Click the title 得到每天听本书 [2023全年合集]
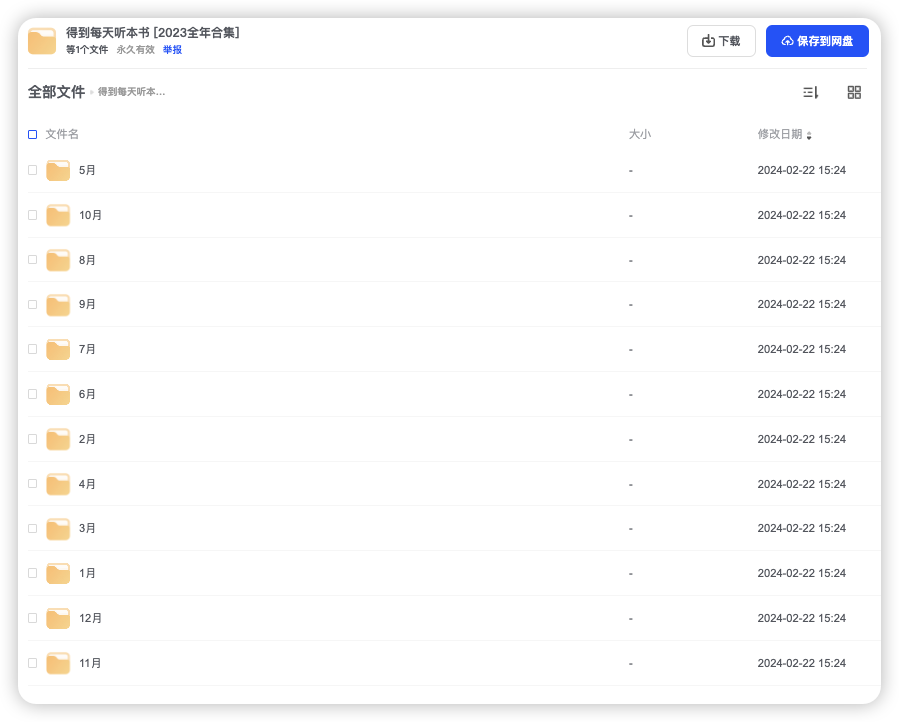This screenshot has width=899, height=722. (x=153, y=33)
